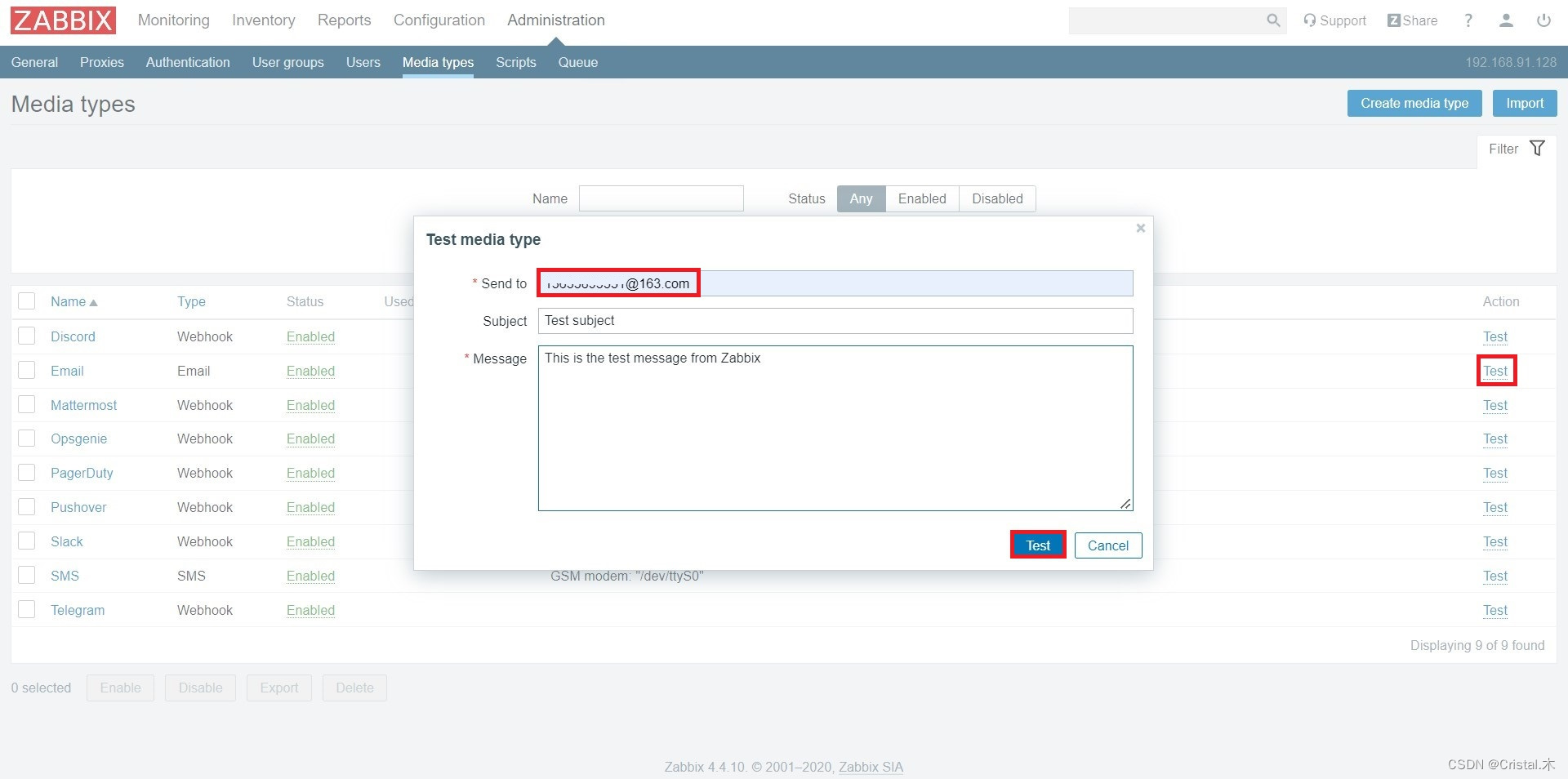
Task: Open the Share link
Action: tap(1412, 20)
